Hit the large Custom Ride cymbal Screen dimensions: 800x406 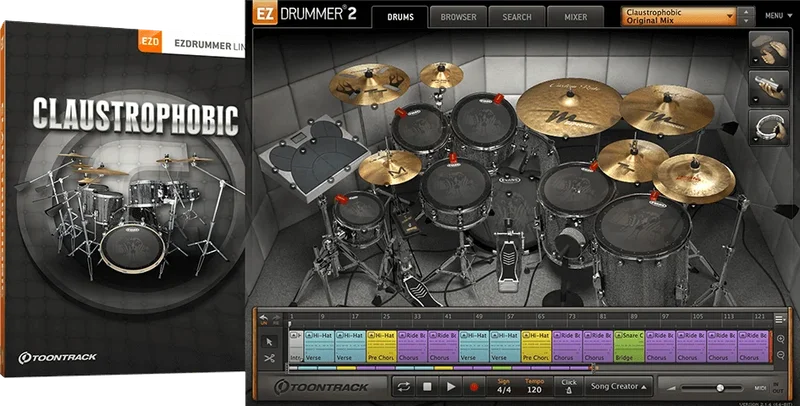point(568,108)
